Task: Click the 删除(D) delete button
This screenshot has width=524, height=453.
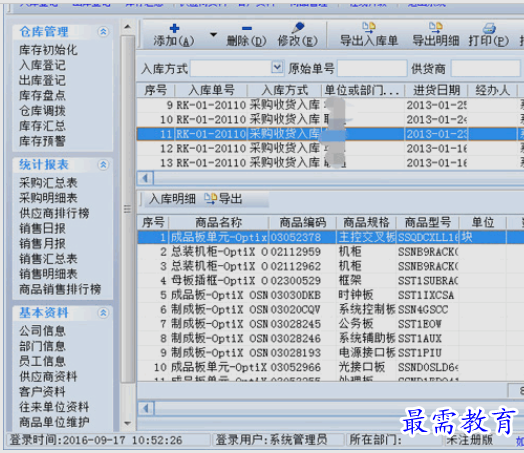Action: [246, 35]
